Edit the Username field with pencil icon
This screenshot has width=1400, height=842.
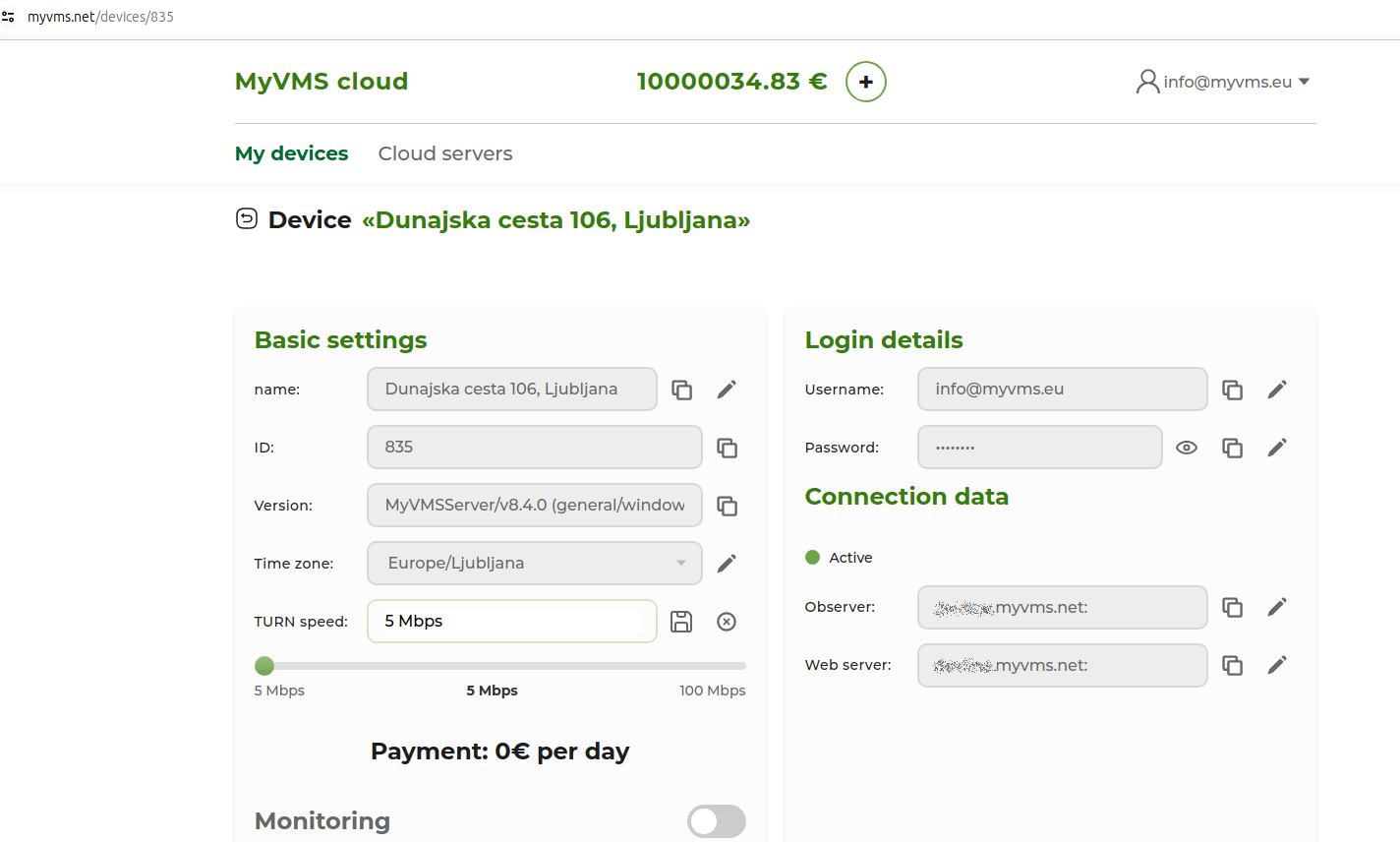point(1277,390)
